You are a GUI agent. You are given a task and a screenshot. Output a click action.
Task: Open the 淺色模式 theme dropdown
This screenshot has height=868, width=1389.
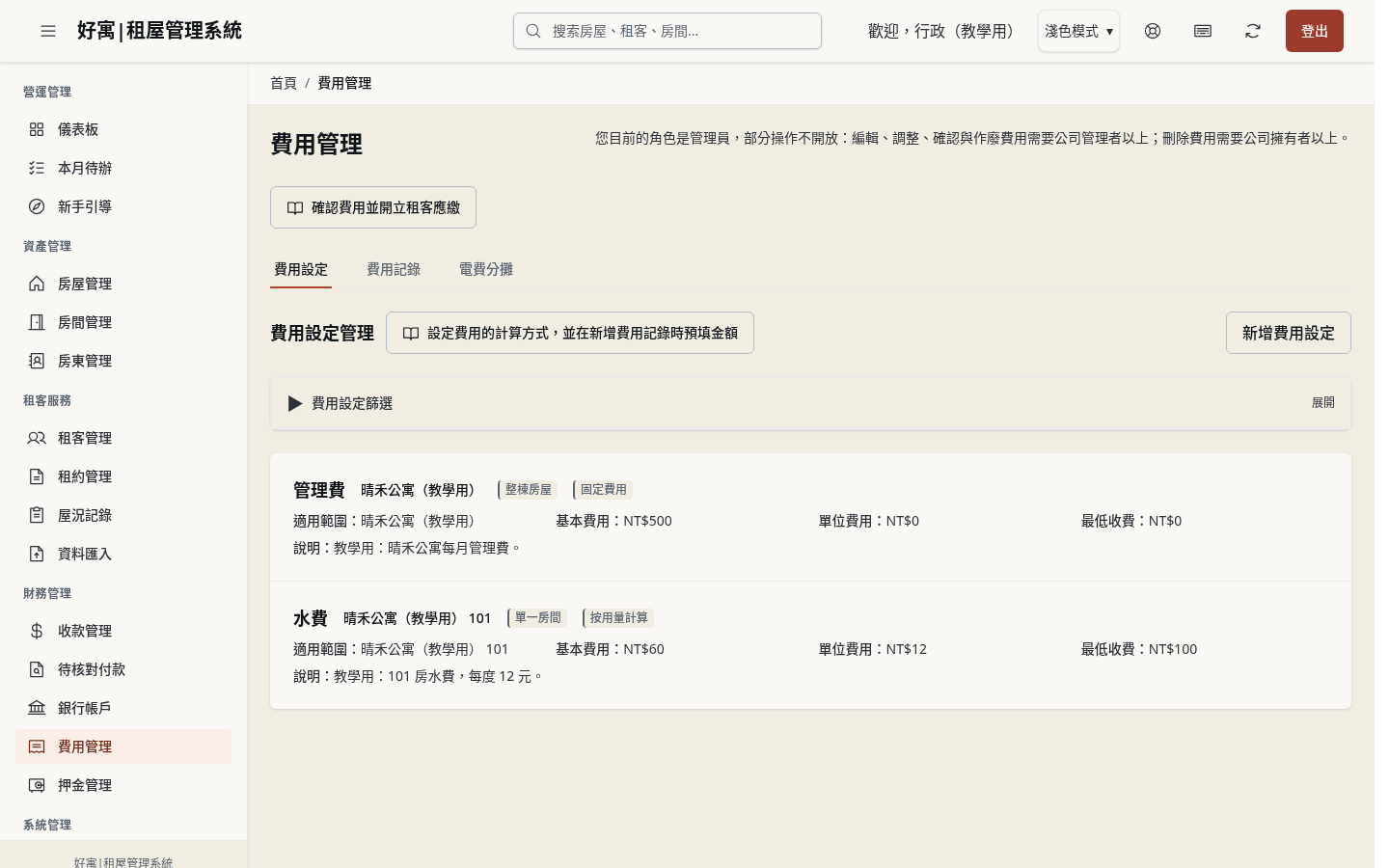[x=1078, y=31]
